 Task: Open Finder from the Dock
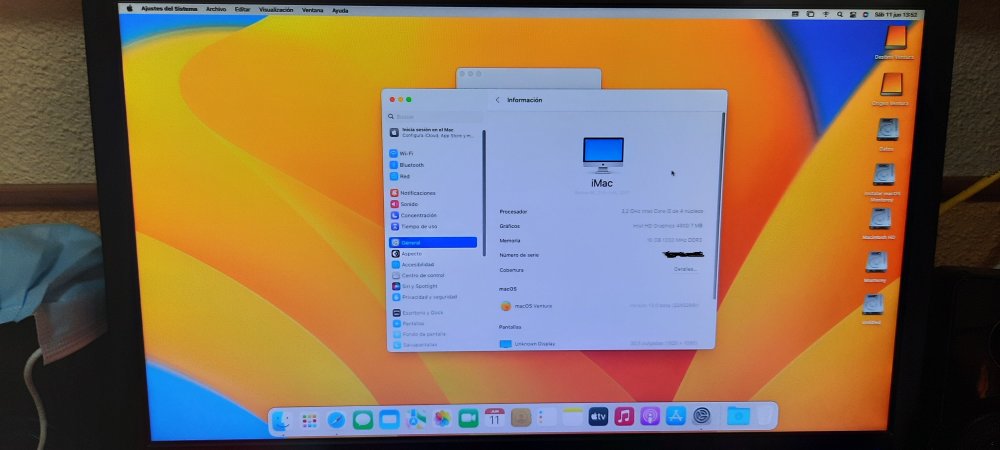281,420
